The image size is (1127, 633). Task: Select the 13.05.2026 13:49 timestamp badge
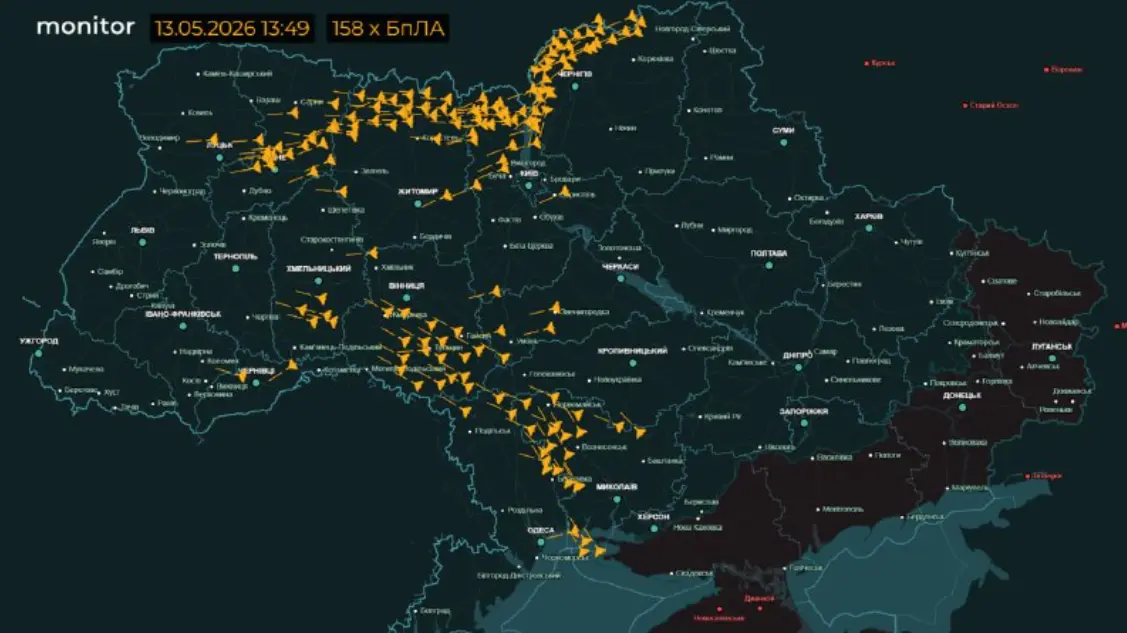pos(232,29)
